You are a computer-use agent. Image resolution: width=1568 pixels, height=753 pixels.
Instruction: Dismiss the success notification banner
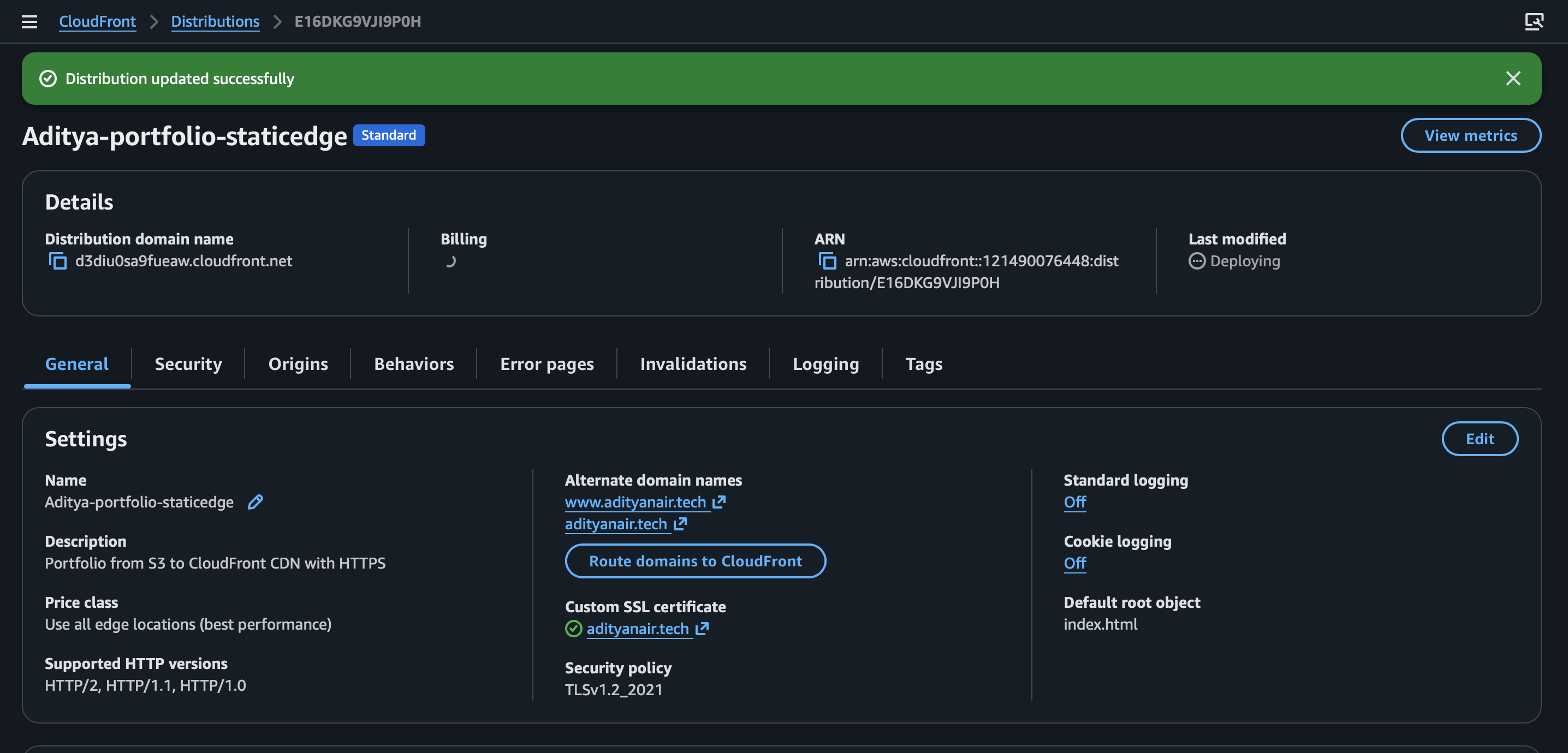click(1513, 79)
